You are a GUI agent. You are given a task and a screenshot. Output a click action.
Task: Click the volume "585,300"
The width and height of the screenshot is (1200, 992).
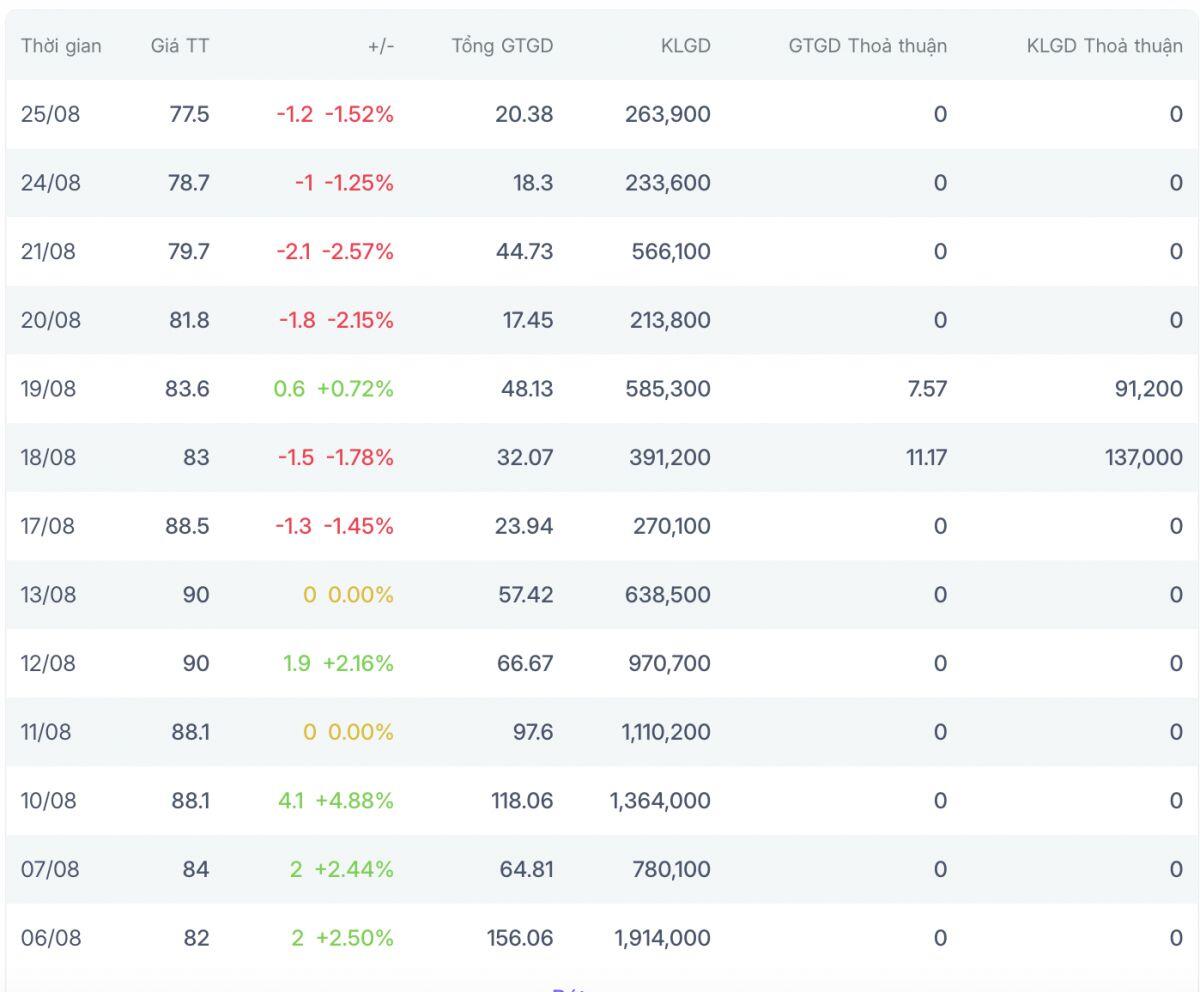(670, 389)
